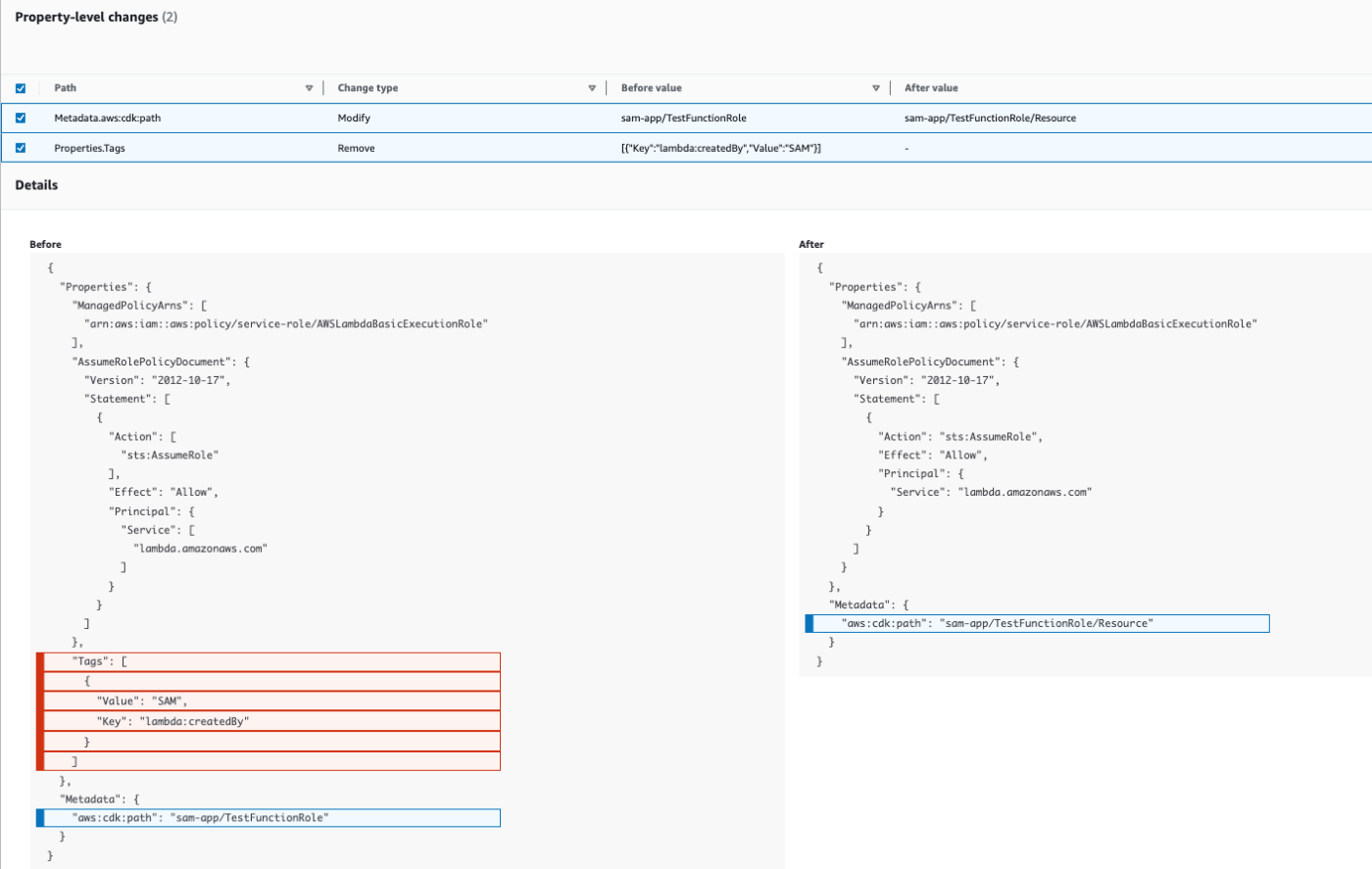This screenshot has width=1372, height=869.
Task: Click highlighted aws:cdk:path line in After pane
Action: pos(1037,623)
